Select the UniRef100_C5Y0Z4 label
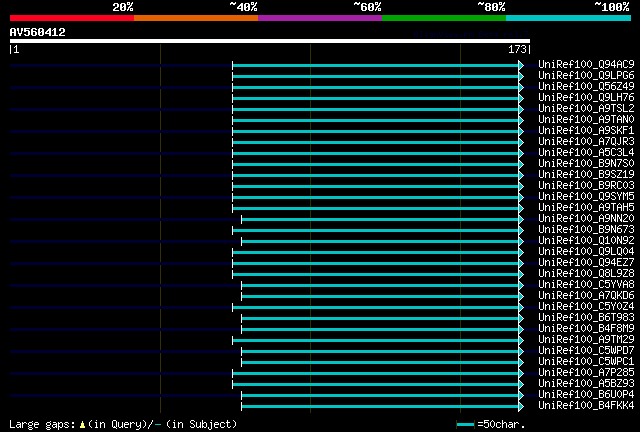Image resolution: width=640 pixels, height=432 pixels. pyautogui.click(x=586, y=307)
